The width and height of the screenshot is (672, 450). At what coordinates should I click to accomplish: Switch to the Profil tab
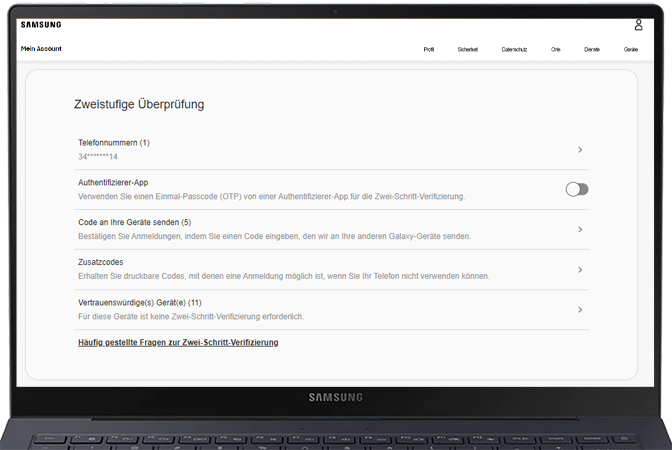point(429,50)
